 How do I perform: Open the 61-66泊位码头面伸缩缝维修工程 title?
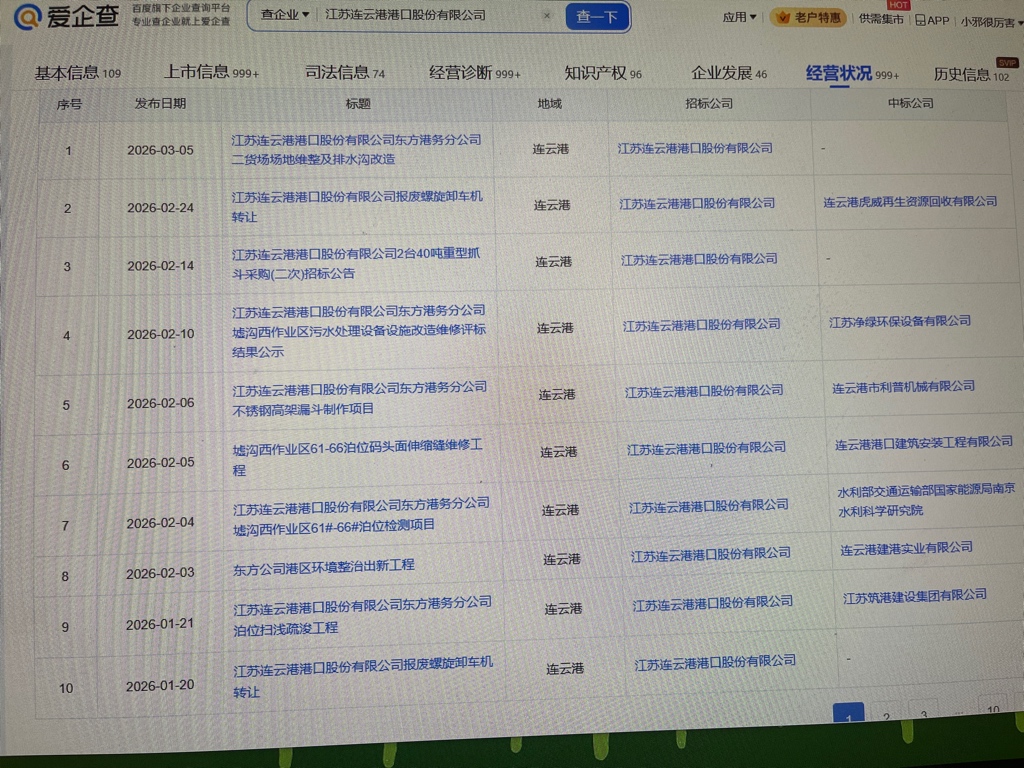click(358, 457)
